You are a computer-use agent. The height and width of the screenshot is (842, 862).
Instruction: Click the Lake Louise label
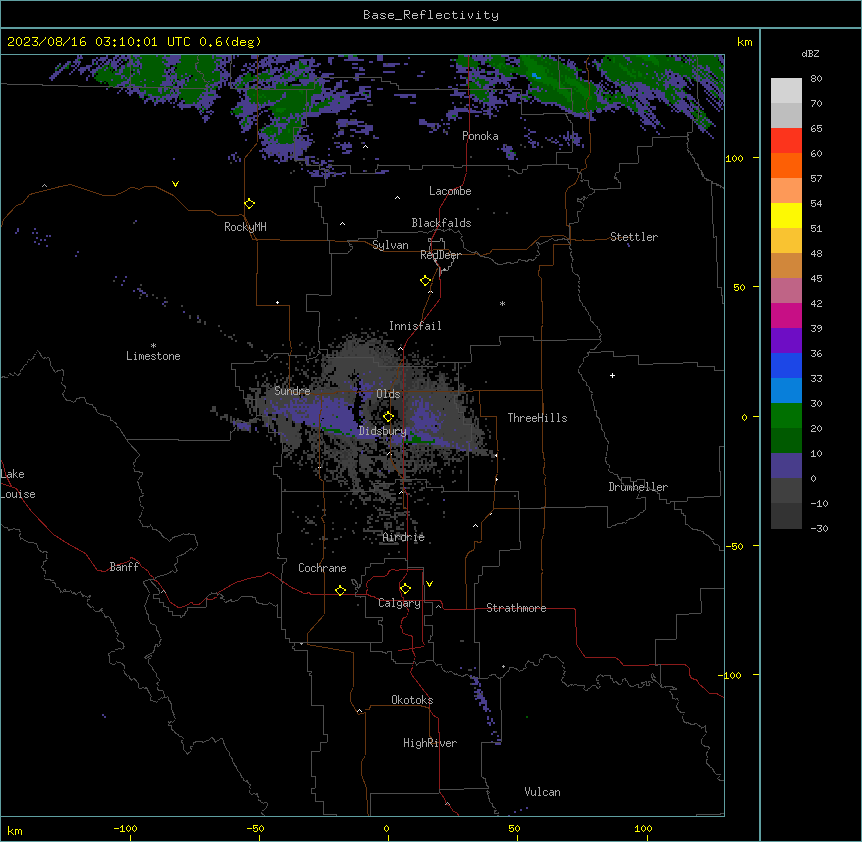(18, 484)
